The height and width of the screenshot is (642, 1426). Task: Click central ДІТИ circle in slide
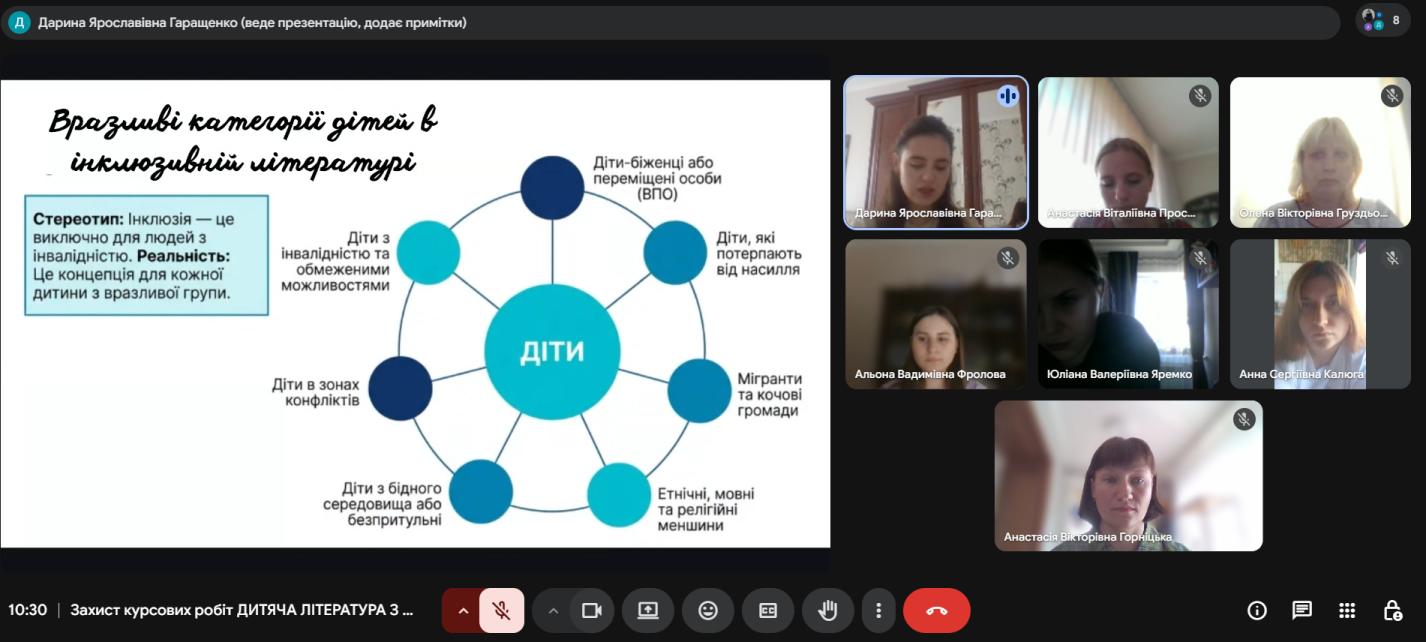pos(551,351)
